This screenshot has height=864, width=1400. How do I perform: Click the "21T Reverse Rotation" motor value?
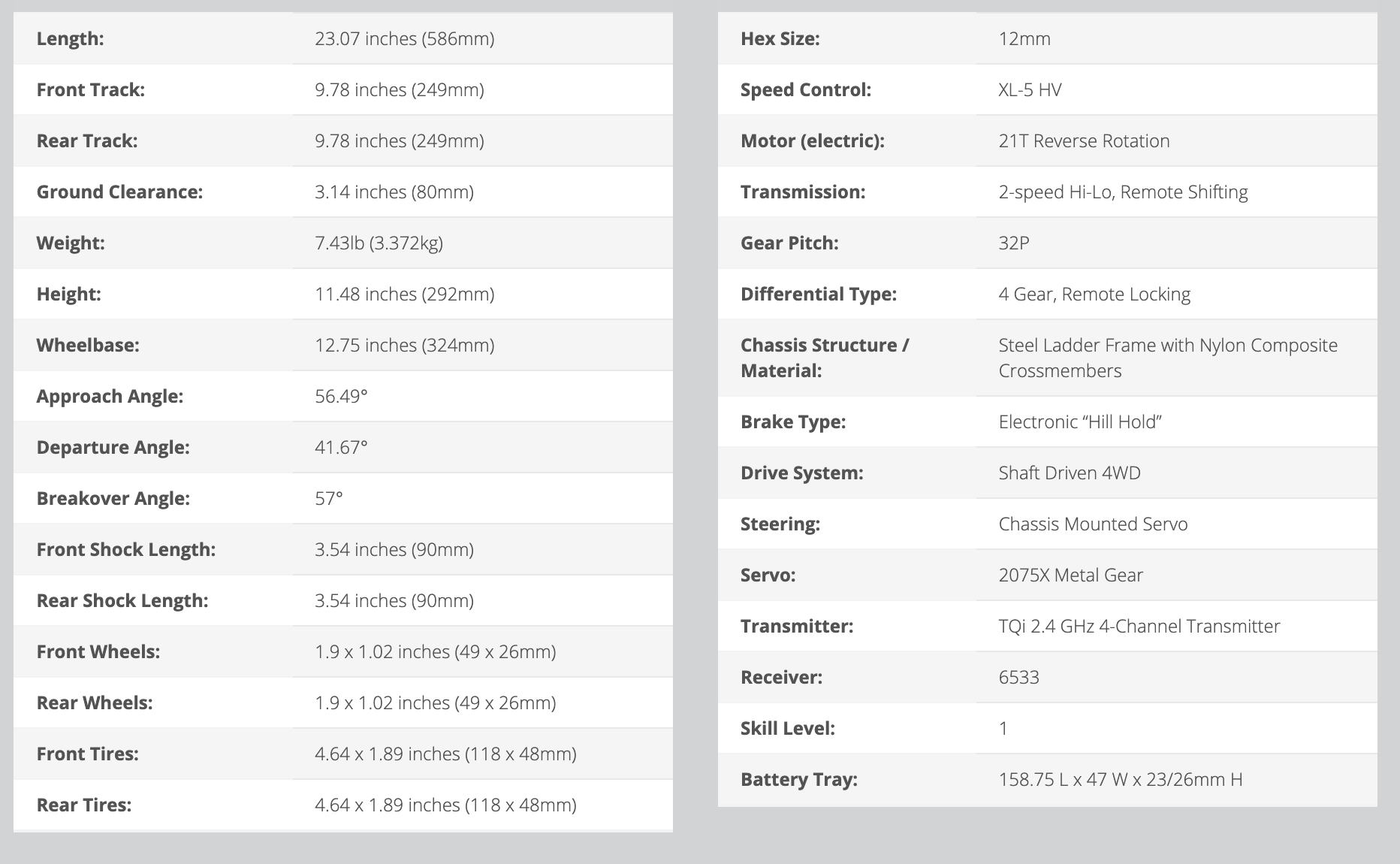point(1084,141)
